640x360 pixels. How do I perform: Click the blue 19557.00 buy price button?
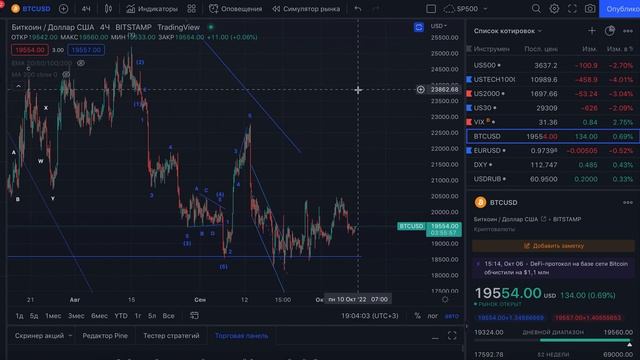pyautogui.click(x=86, y=50)
